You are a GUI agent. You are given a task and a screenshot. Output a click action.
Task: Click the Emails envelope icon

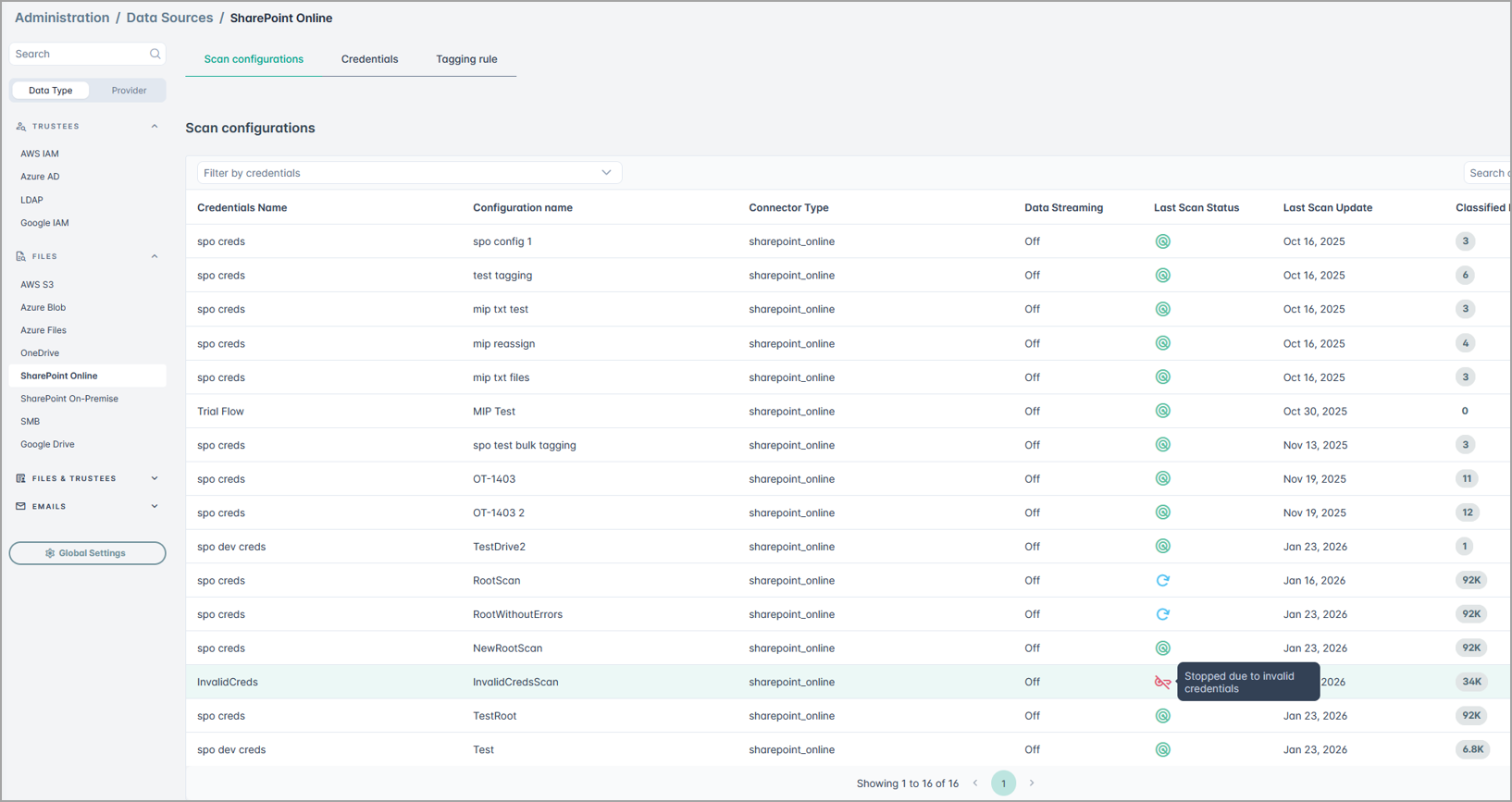21,507
